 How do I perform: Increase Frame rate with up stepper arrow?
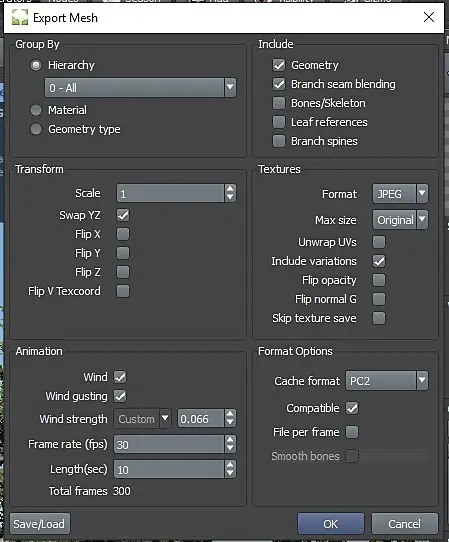(230, 439)
